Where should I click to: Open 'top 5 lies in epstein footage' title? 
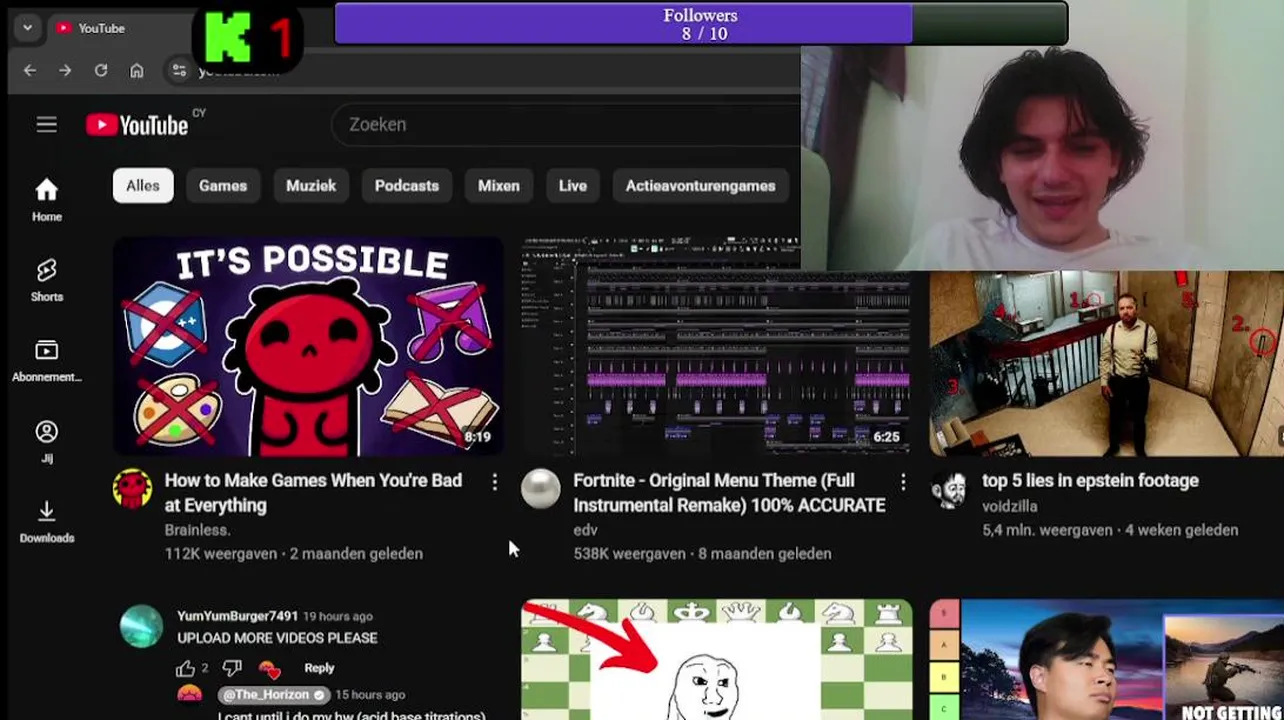pyautogui.click(x=1090, y=481)
